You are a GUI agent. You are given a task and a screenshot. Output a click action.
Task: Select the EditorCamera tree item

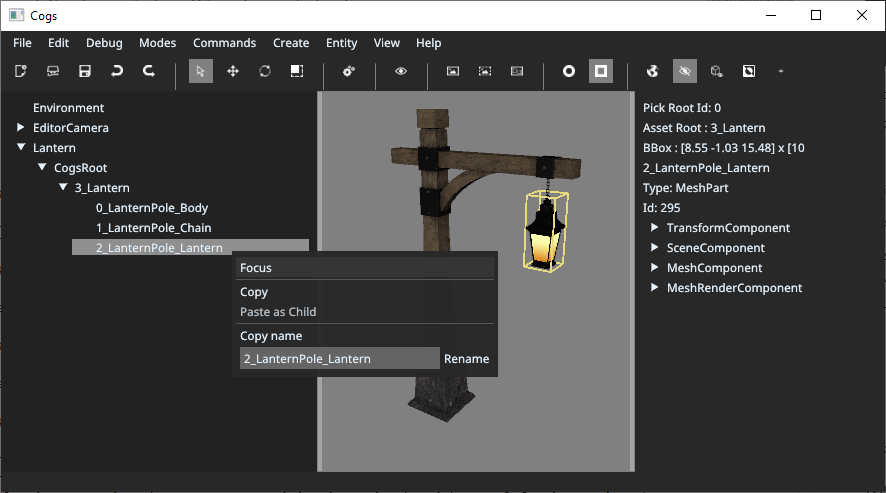coord(71,128)
